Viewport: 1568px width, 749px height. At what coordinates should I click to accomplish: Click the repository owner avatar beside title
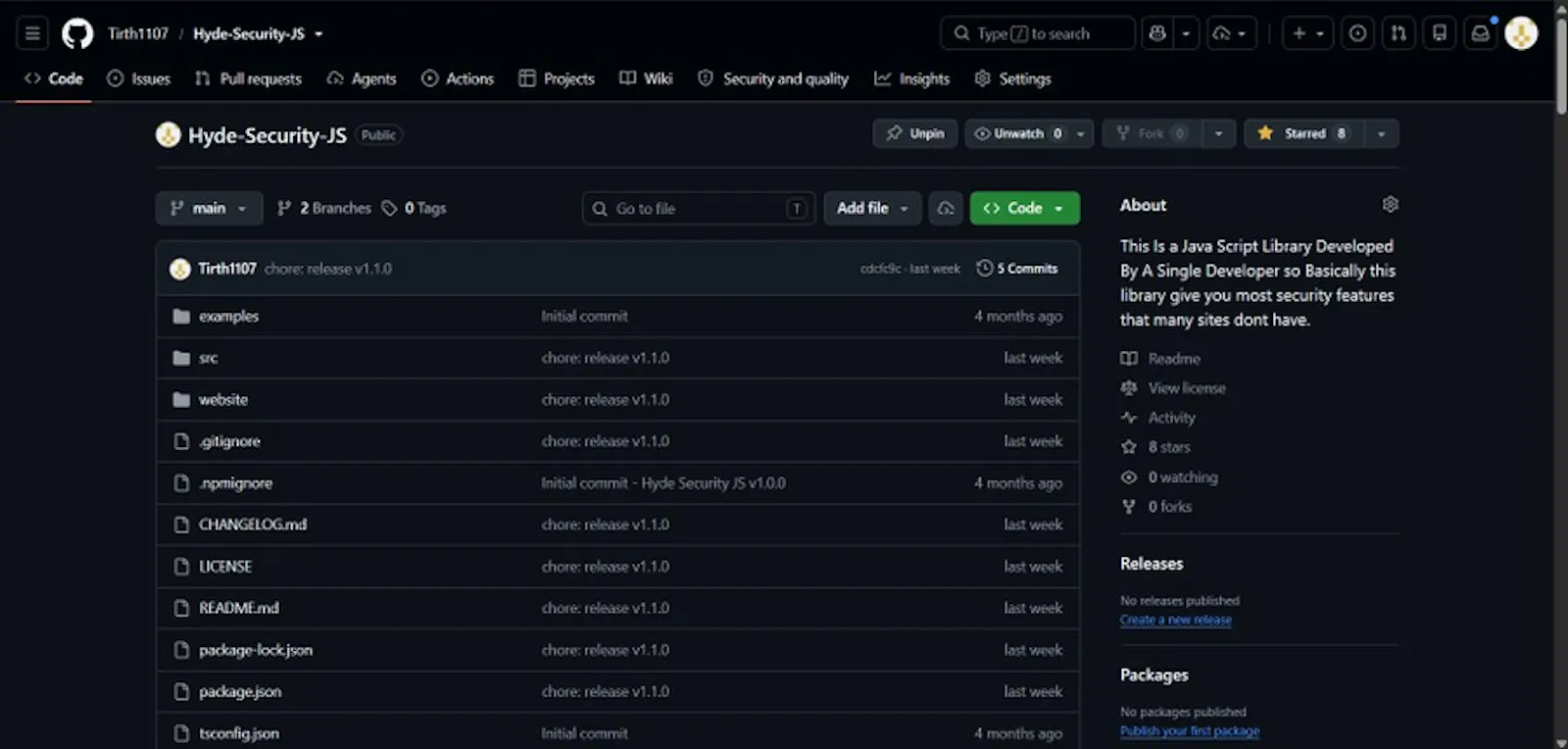coord(168,134)
